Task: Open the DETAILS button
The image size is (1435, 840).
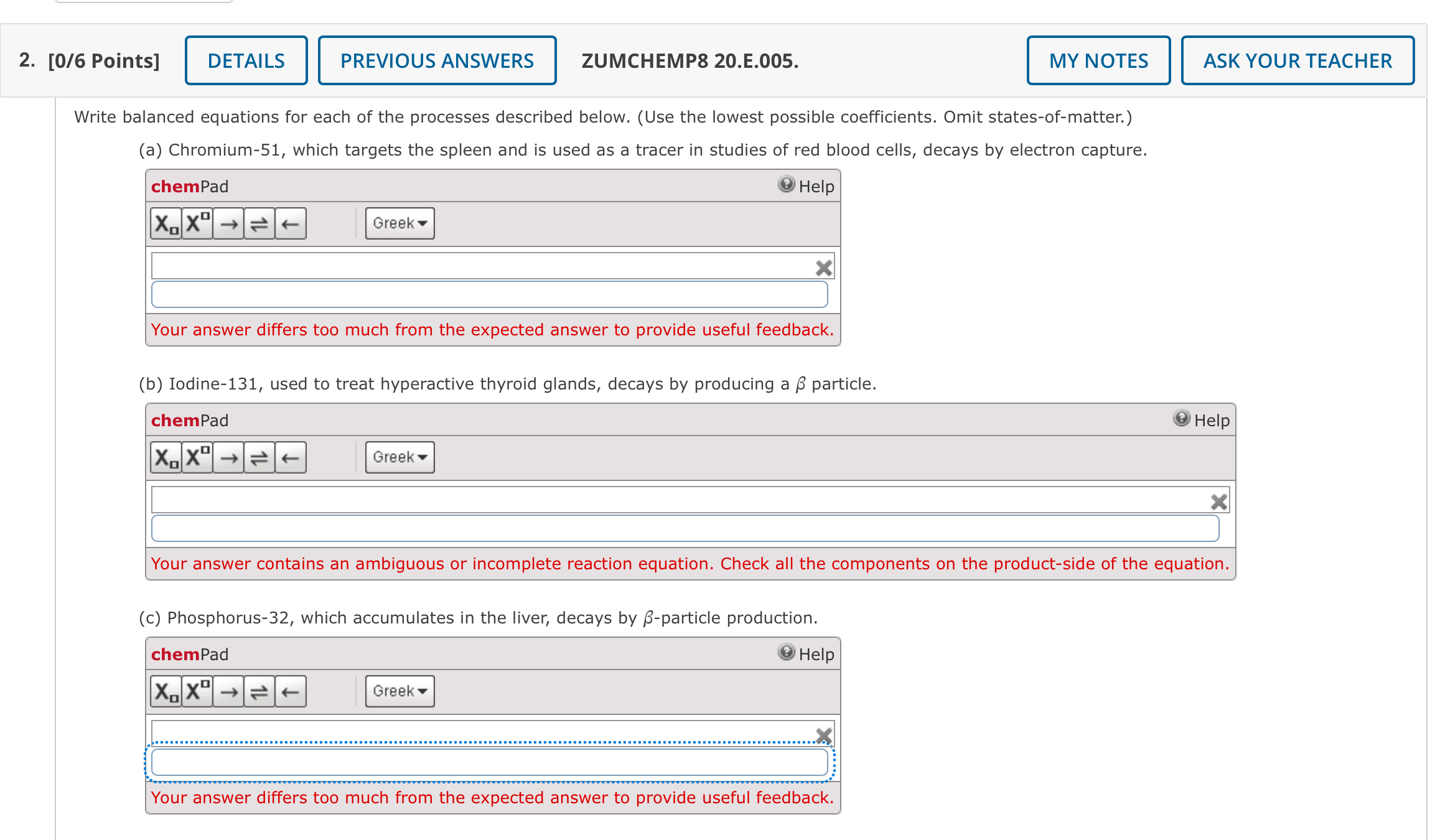Action: coord(246,60)
